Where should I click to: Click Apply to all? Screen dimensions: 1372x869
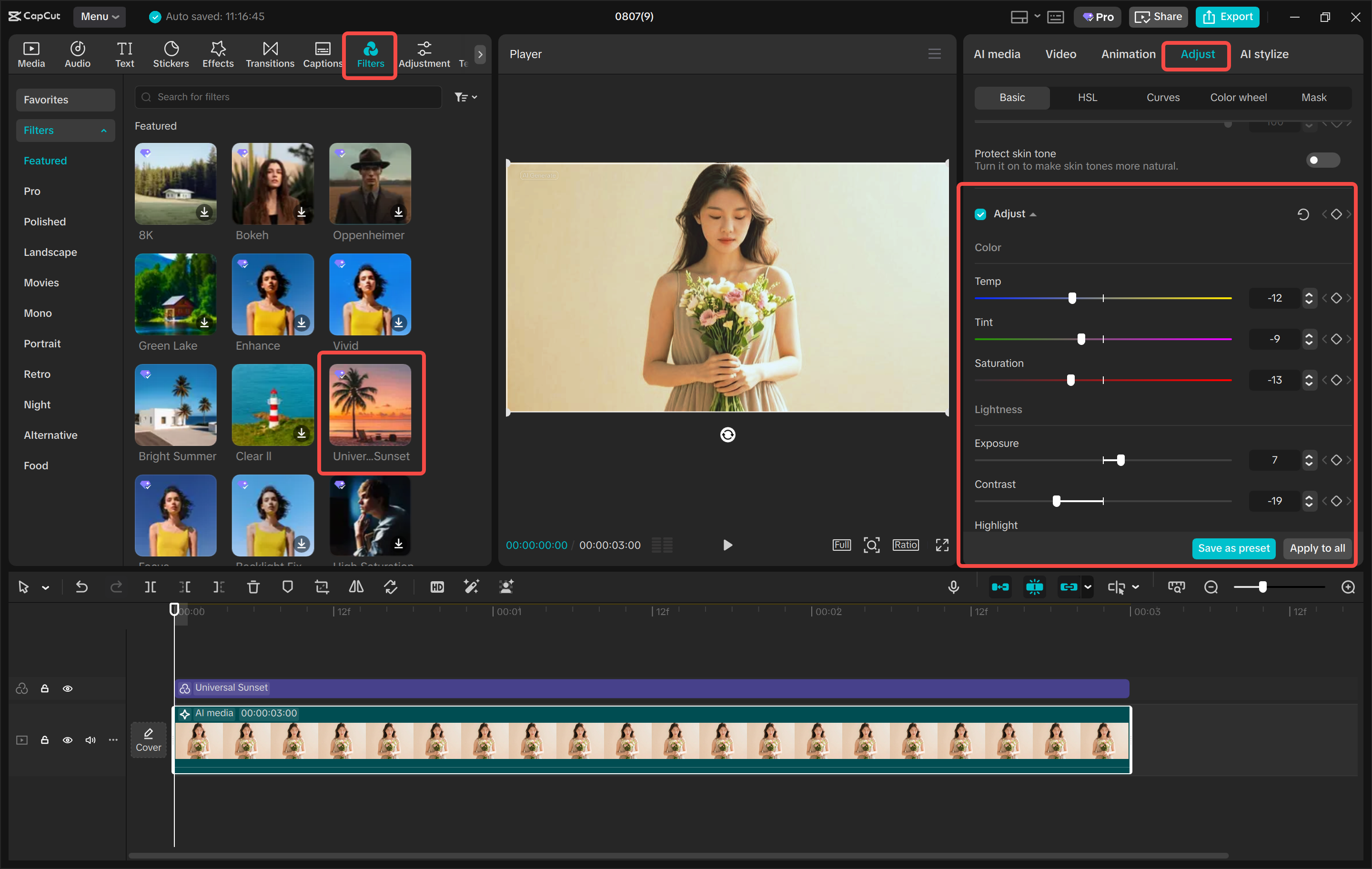1317,548
